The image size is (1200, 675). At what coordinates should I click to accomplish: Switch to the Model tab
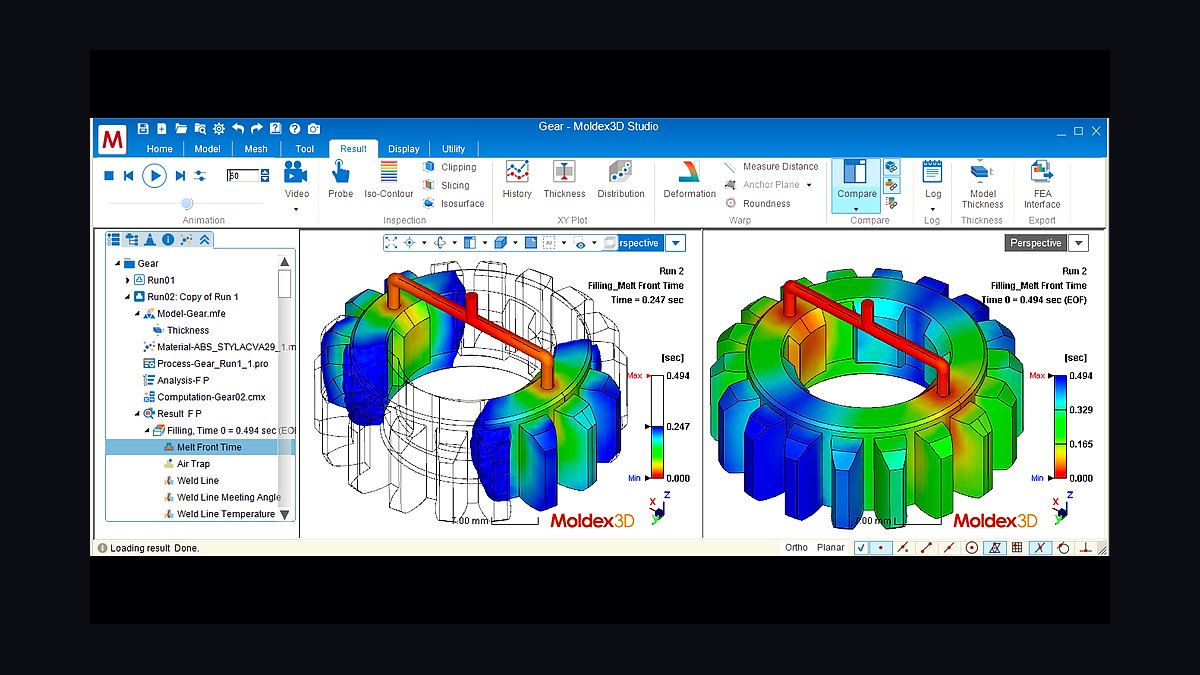207,149
